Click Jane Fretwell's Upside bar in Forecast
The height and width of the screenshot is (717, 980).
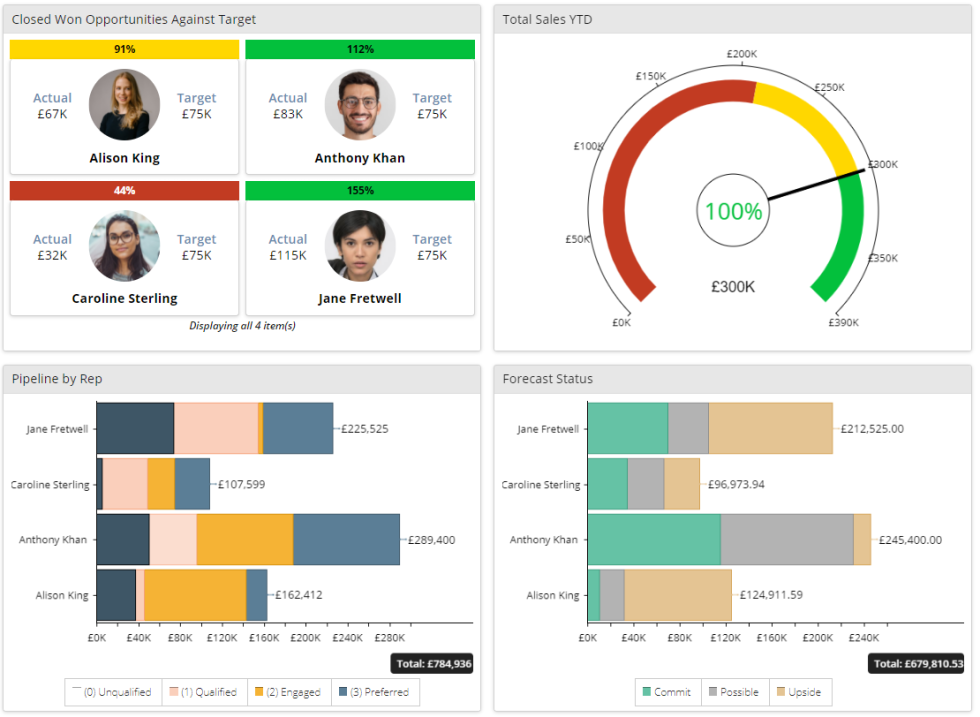point(770,429)
